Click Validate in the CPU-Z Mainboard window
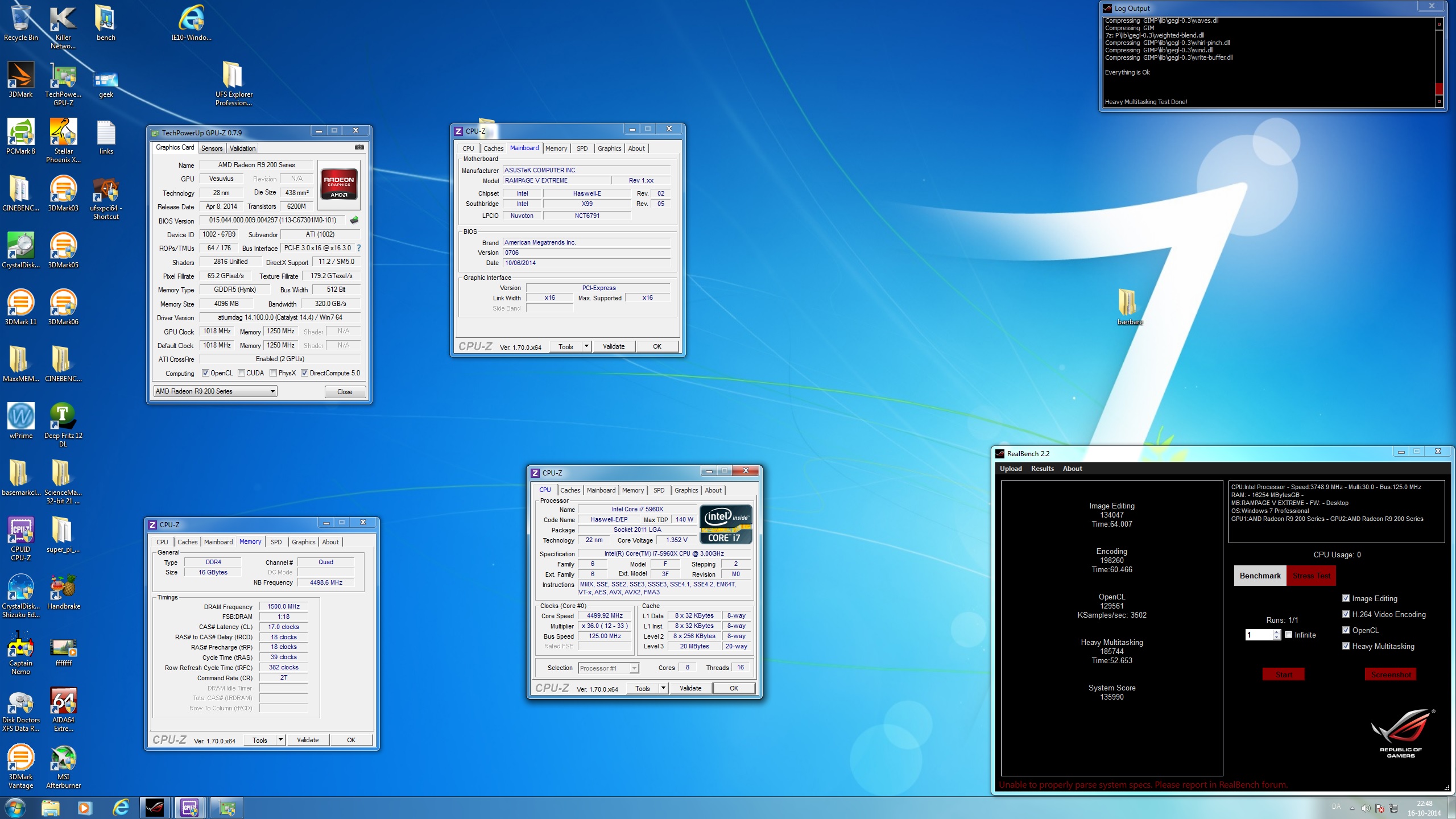Screen dimensions: 1456x819 614,346
